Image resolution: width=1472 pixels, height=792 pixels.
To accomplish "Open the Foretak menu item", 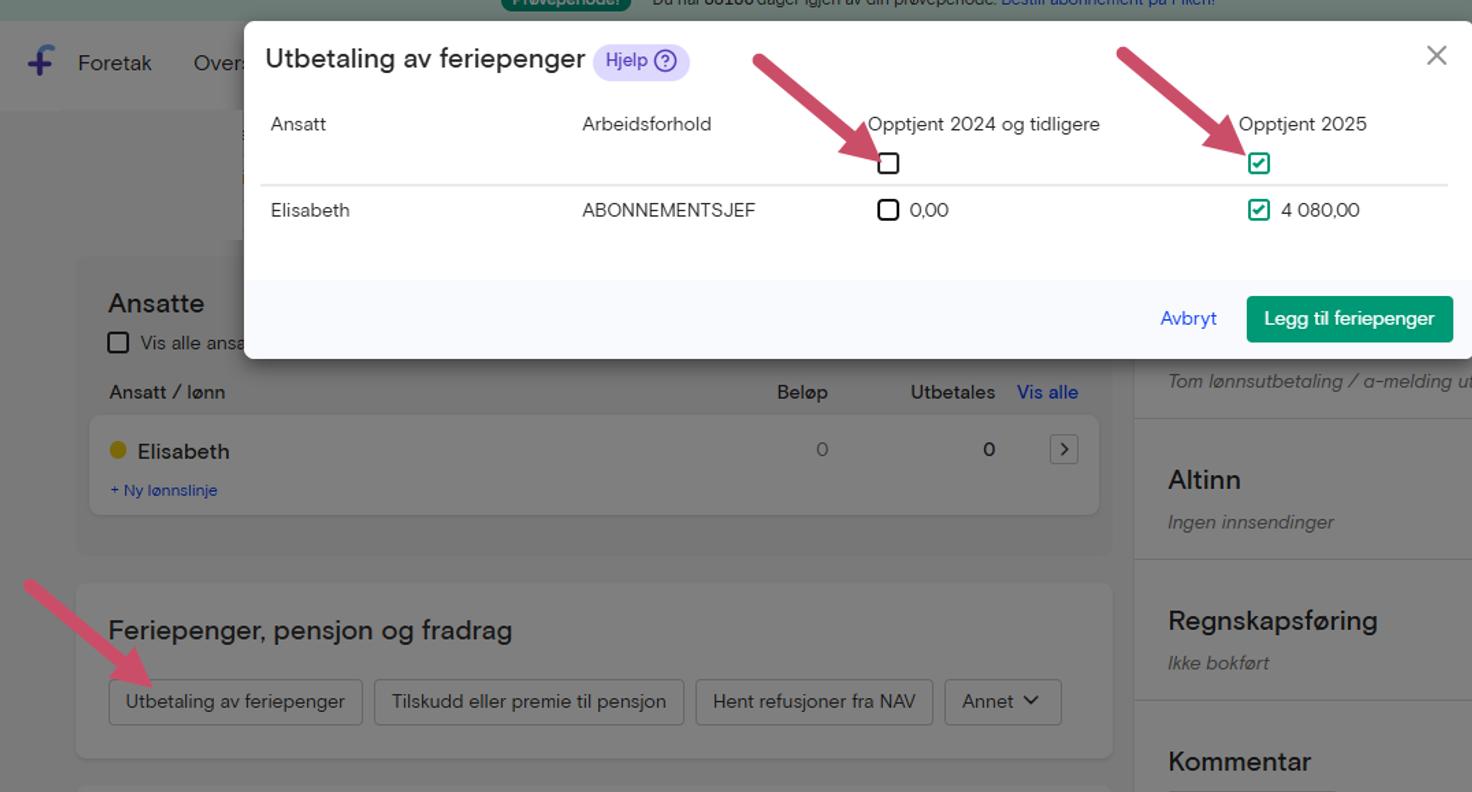I will point(115,63).
